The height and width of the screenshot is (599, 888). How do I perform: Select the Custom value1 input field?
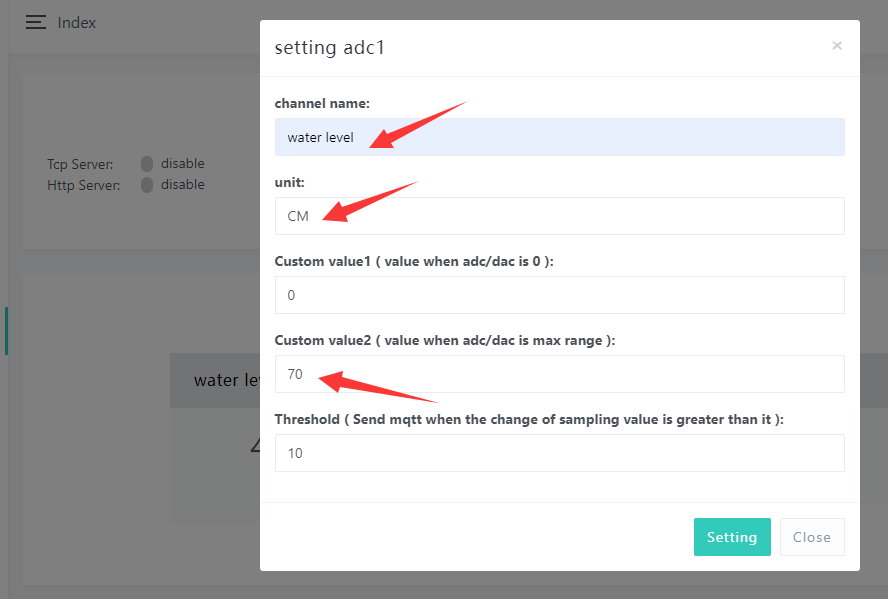tap(559, 295)
